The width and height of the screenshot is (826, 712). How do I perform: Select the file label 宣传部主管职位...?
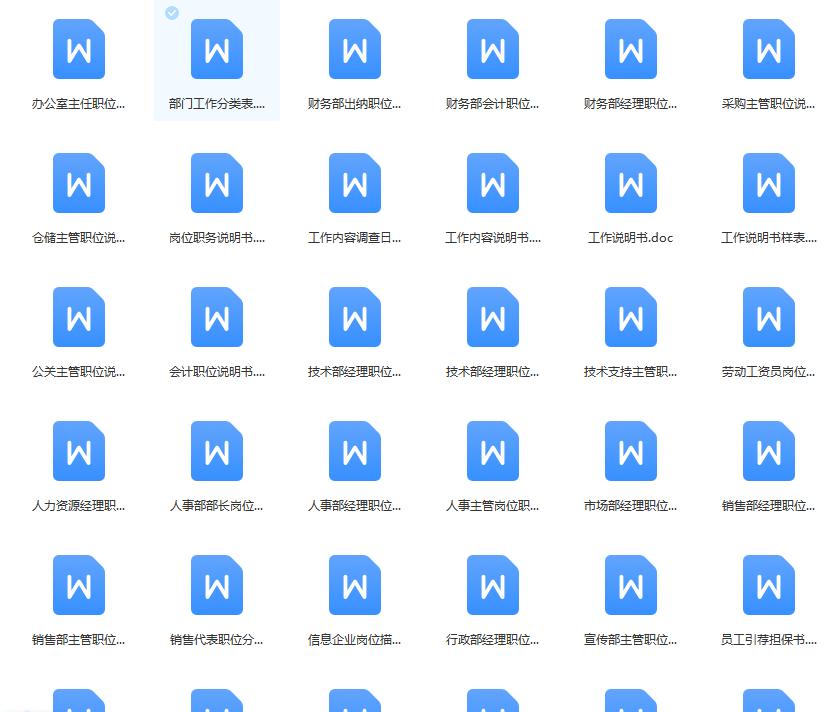point(631,640)
